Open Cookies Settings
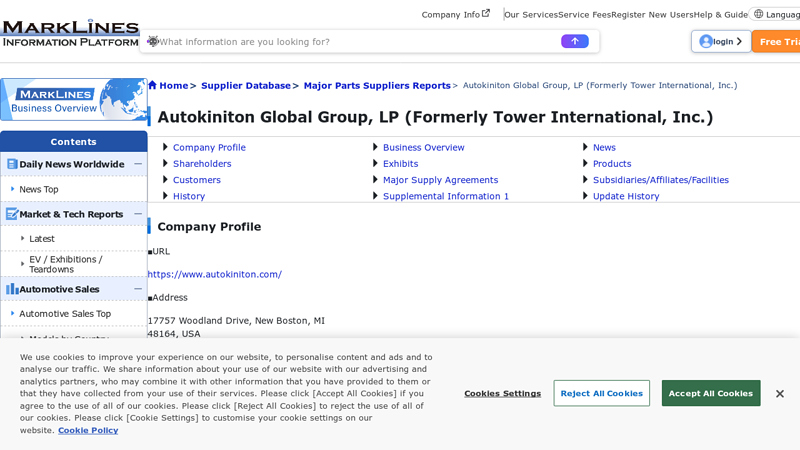This screenshot has width=800, height=450. tap(503, 393)
